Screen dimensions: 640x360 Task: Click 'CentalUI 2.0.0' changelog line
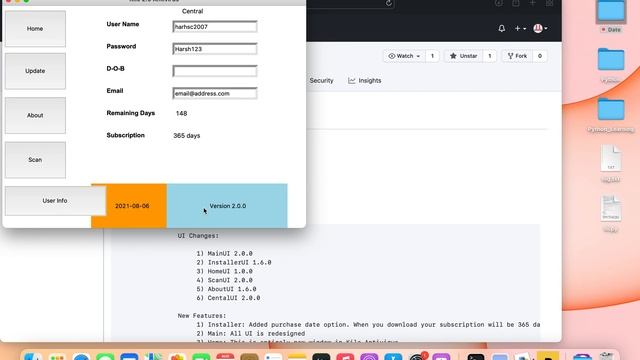(228, 298)
